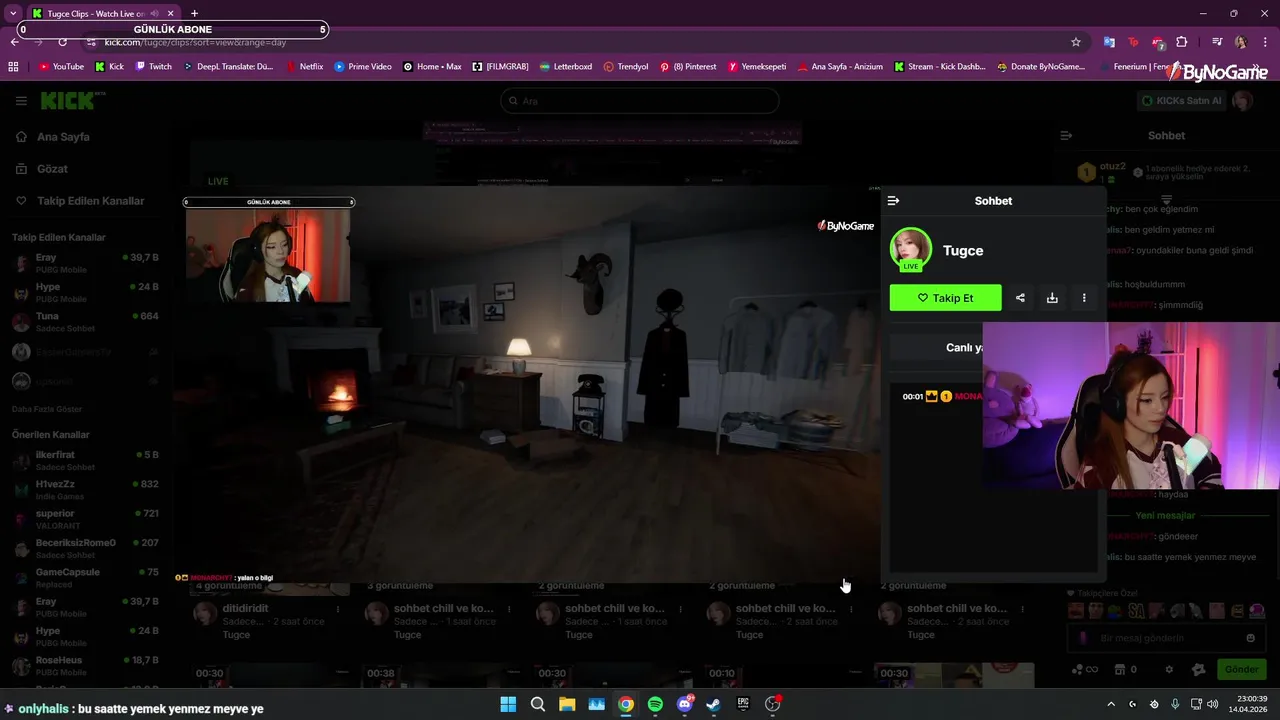Open Chrome tab search dropdown
This screenshot has width=1280, height=720.
tap(12, 13)
